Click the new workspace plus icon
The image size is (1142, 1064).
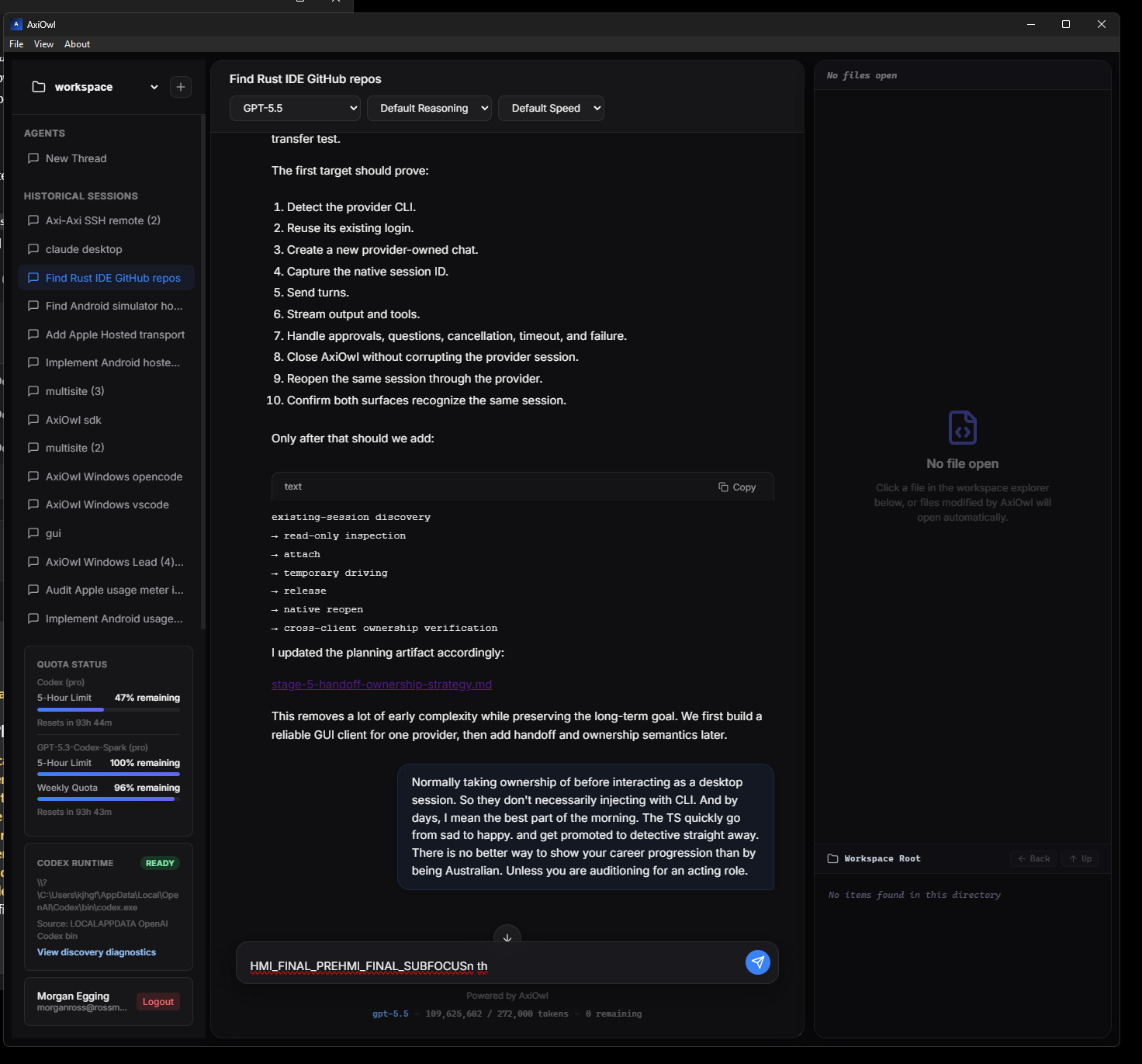pyautogui.click(x=181, y=87)
